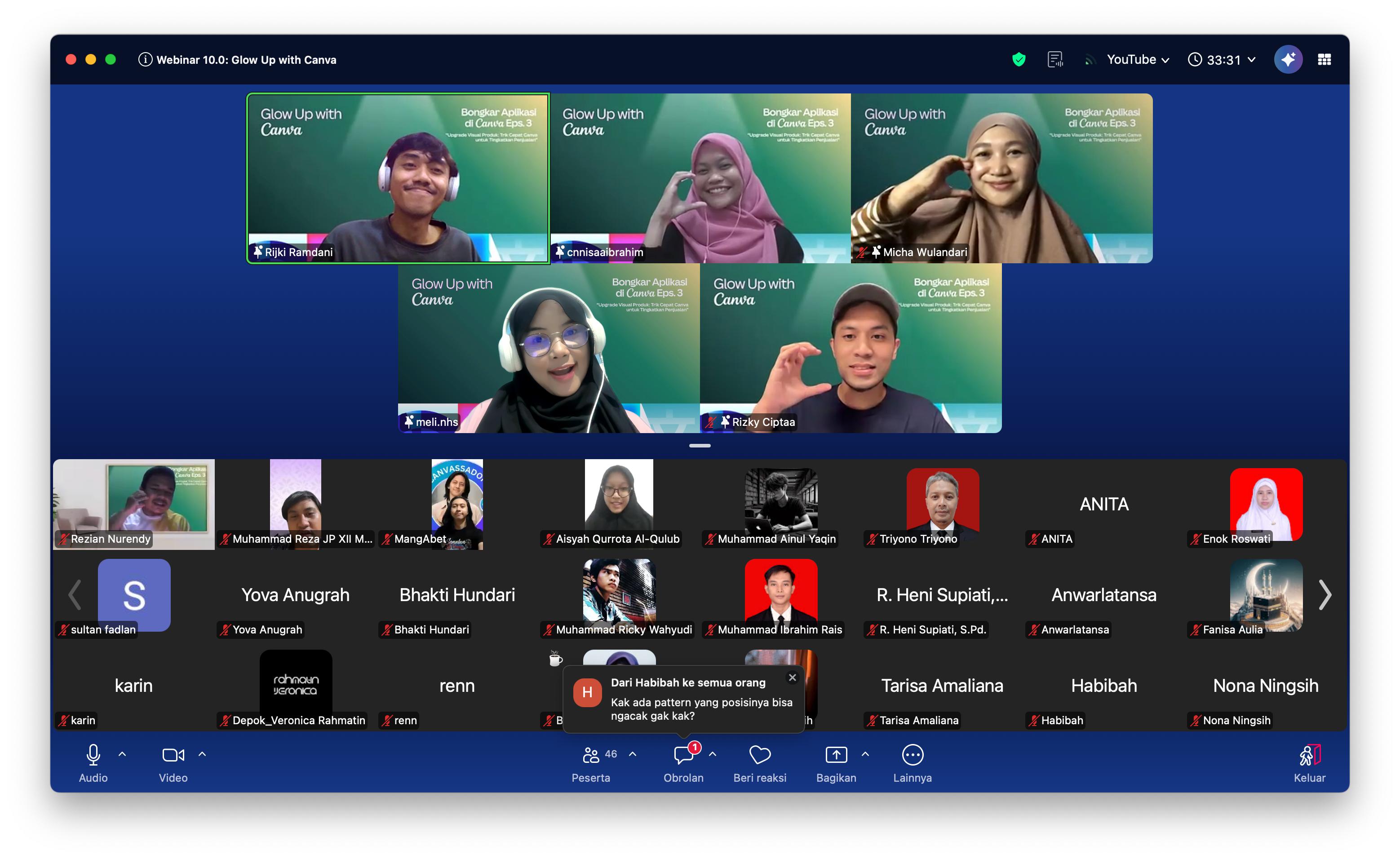Expand the audio options chevron
Image resolution: width=1400 pixels, height=859 pixels.
(x=122, y=754)
